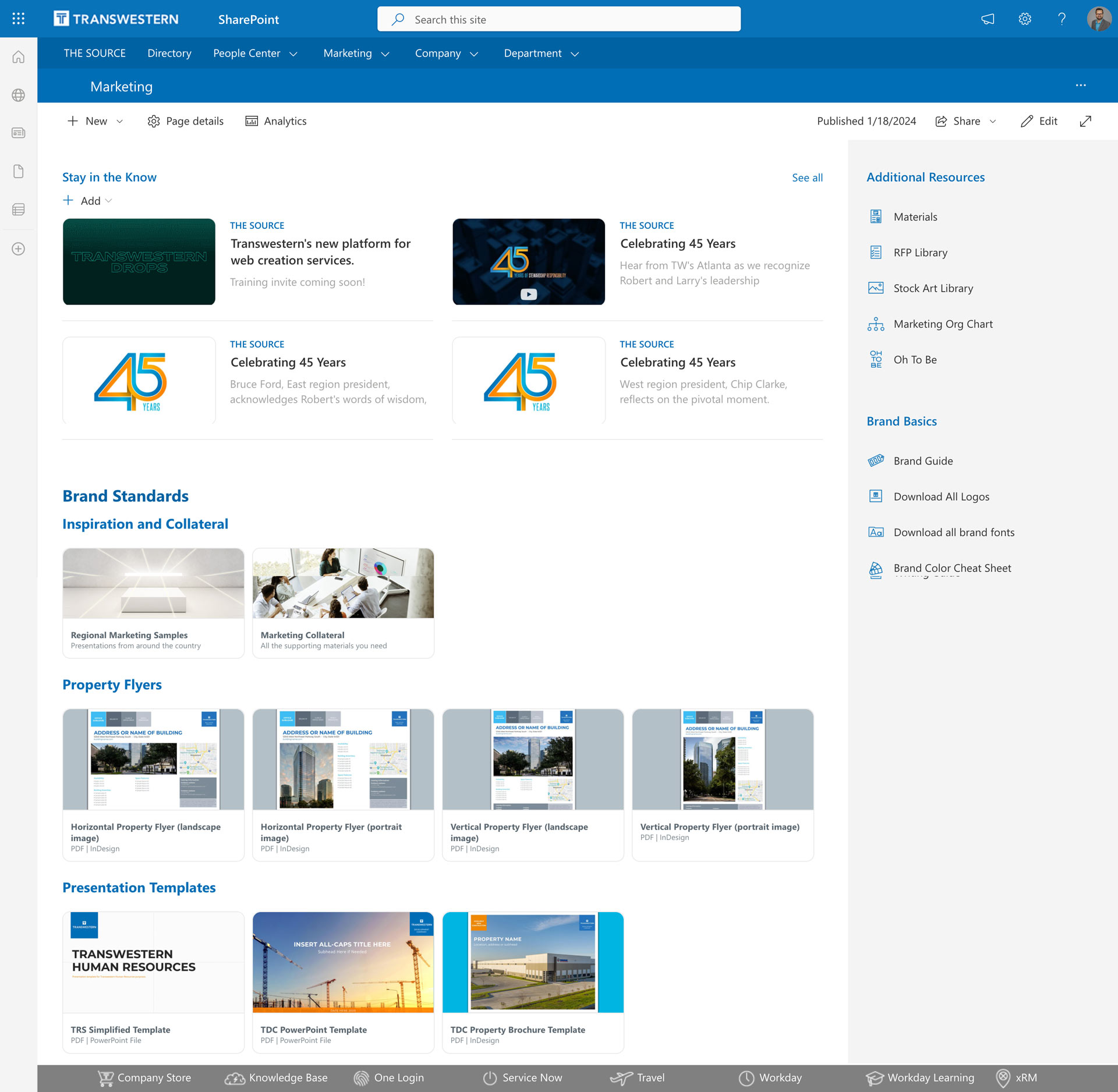Image resolution: width=1118 pixels, height=1092 pixels.
Task: Click the help question mark icon
Action: tap(1062, 19)
